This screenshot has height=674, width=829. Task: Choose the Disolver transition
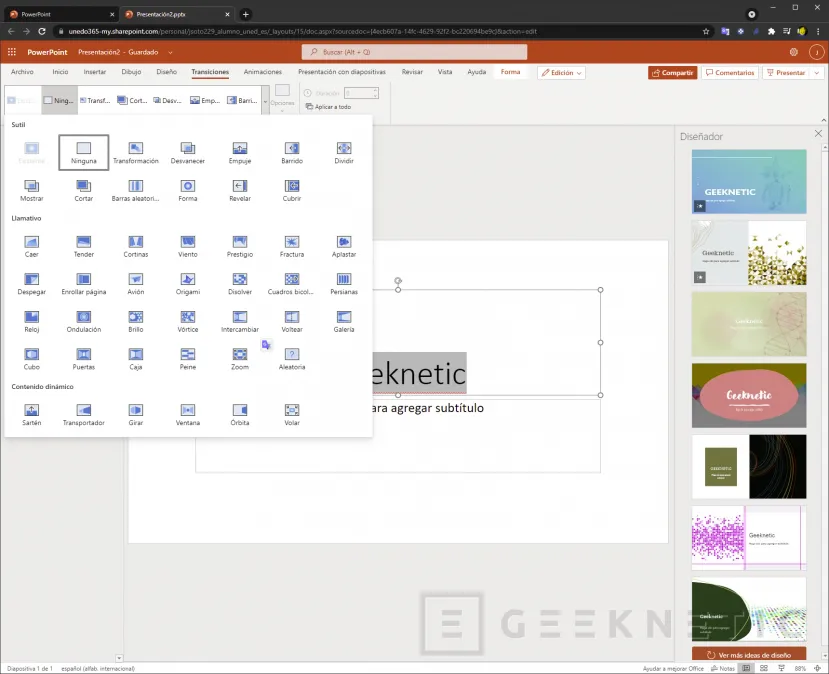(x=240, y=284)
